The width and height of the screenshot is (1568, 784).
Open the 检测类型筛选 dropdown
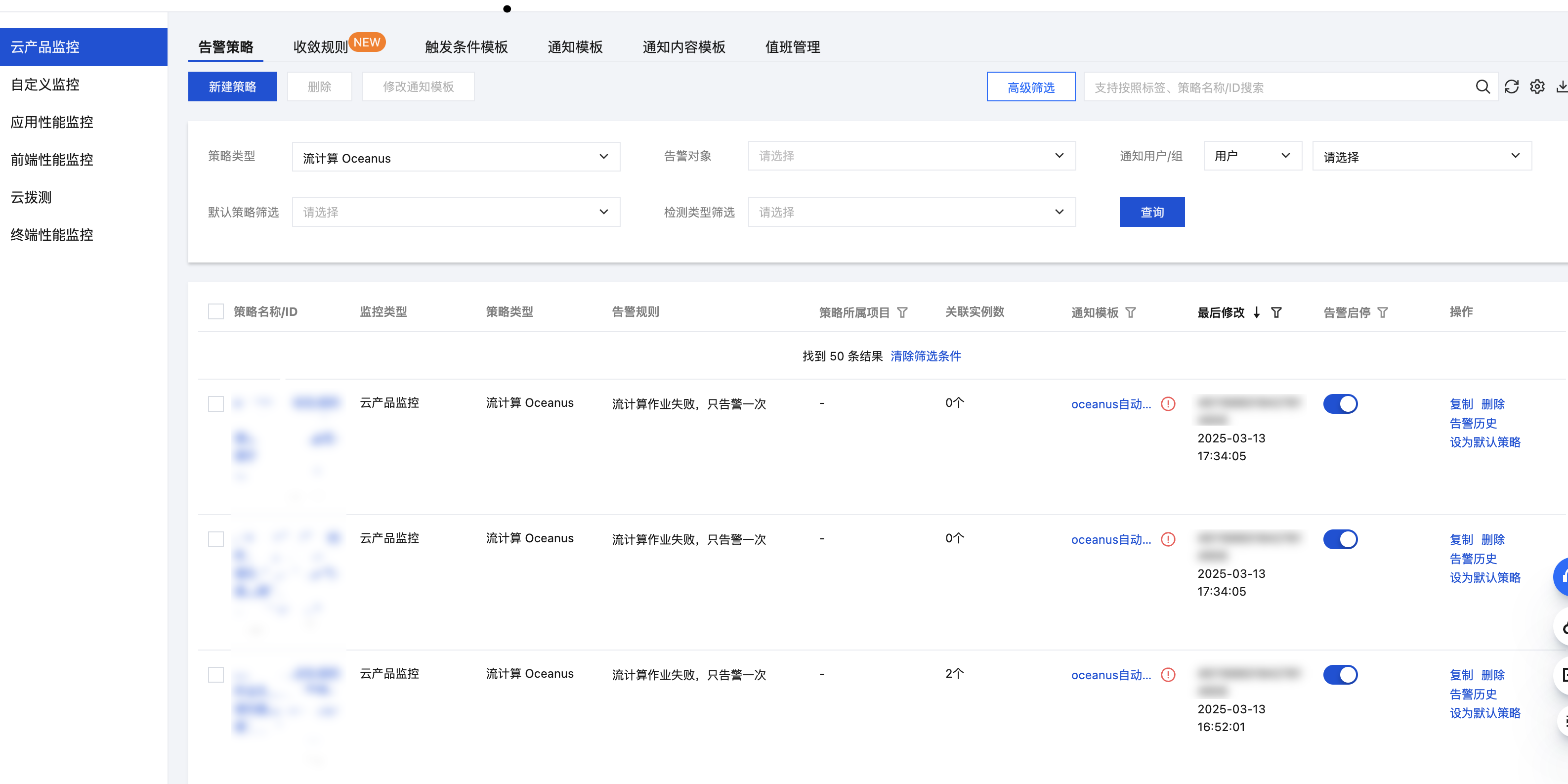[911, 212]
